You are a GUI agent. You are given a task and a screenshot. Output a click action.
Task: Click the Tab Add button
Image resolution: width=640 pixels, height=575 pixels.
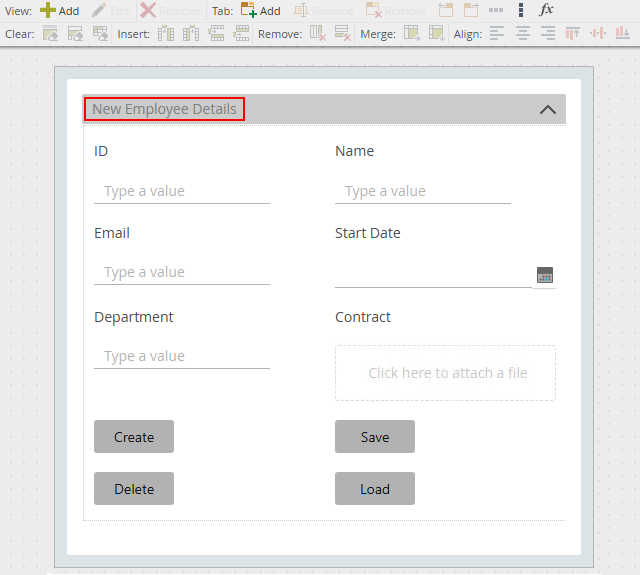[260, 10]
